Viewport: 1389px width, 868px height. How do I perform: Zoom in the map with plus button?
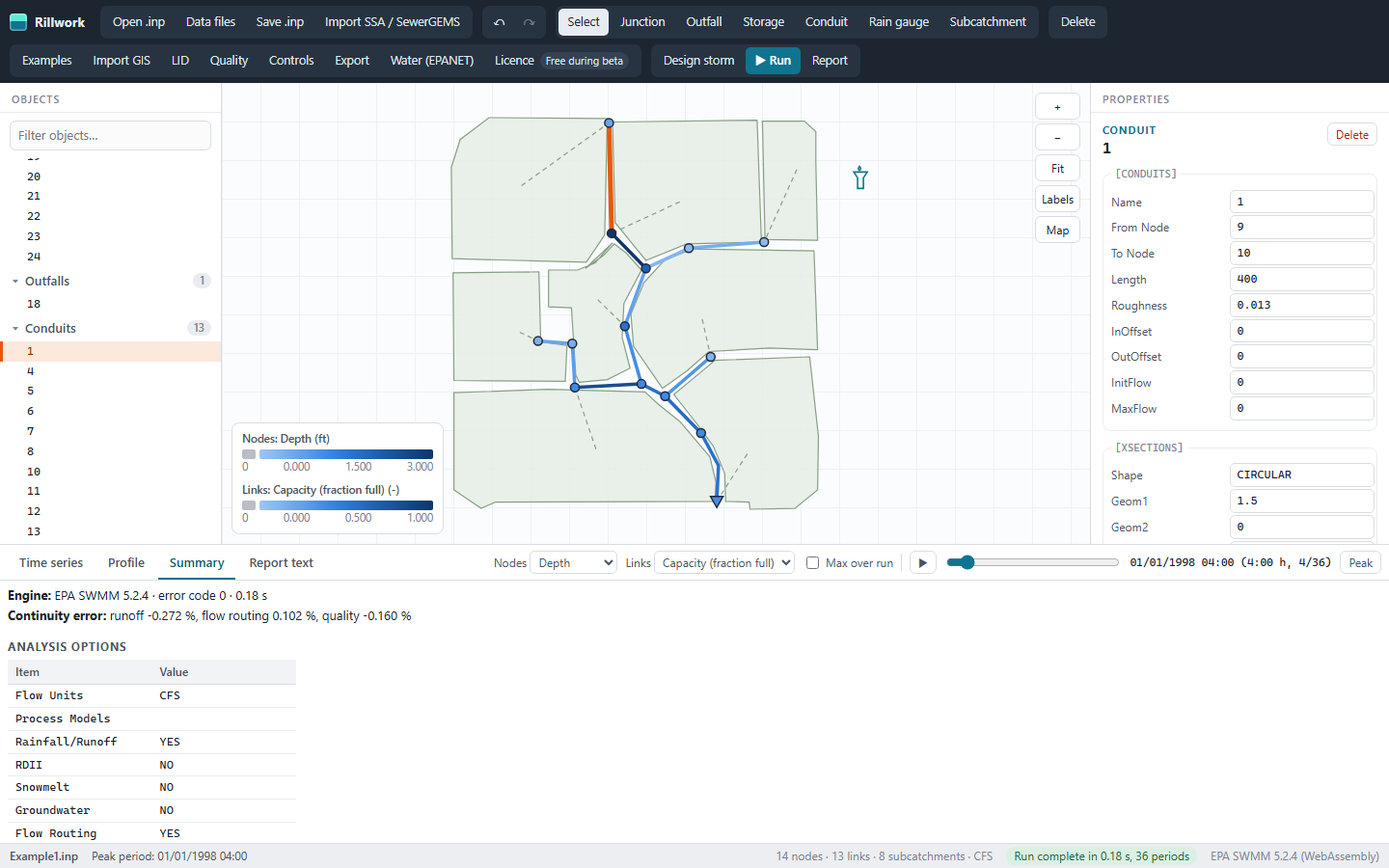pos(1057,107)
